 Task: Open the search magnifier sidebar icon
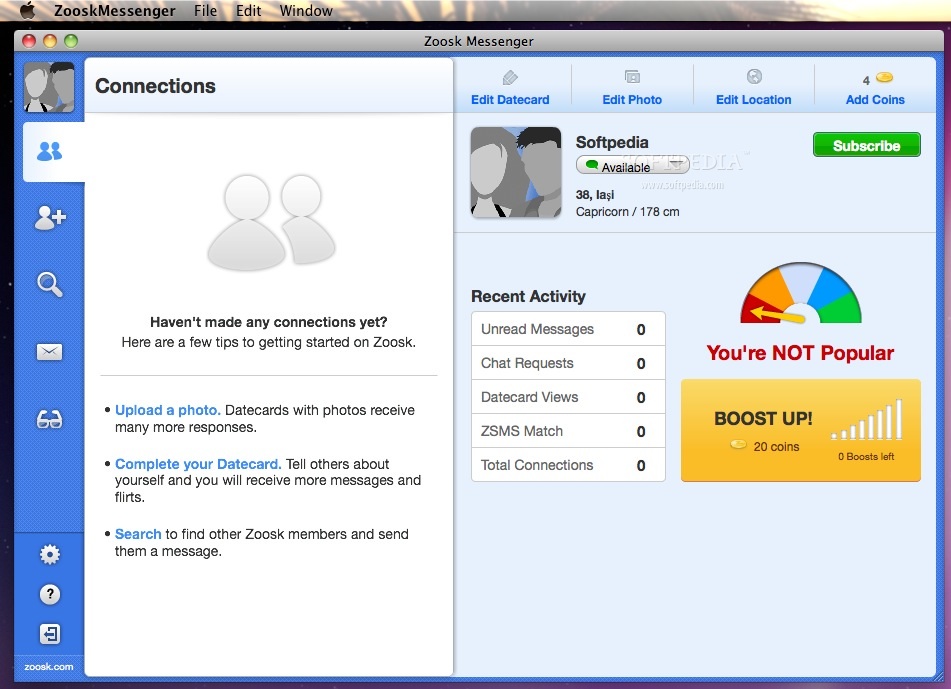pos(49,284)
